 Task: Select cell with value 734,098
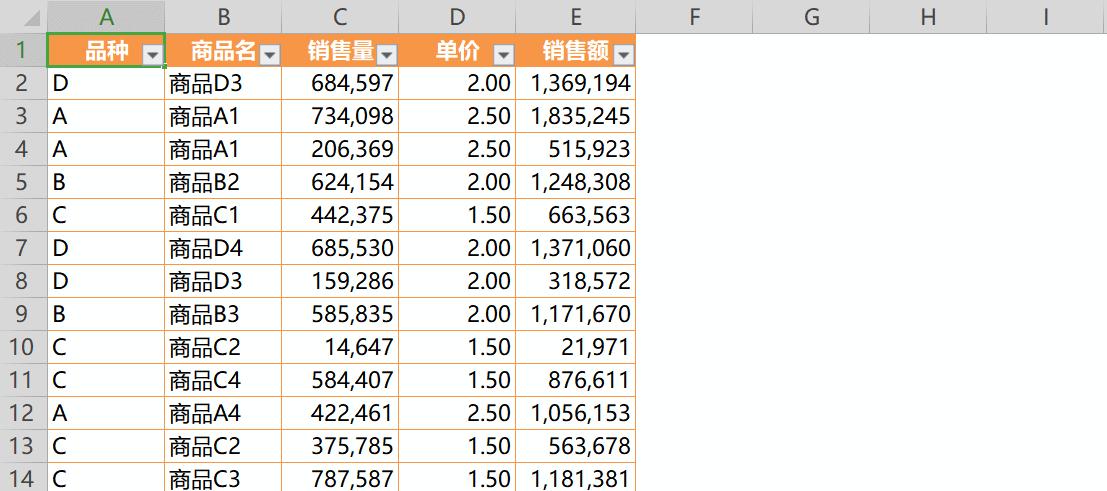(340, 117)
